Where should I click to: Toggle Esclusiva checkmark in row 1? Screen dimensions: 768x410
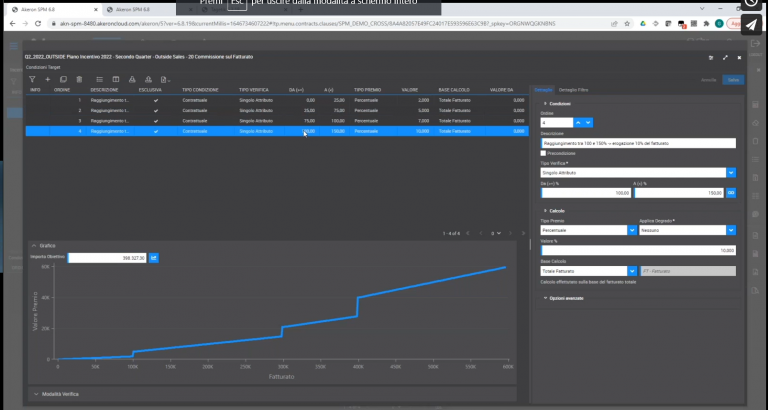click(x=155, y=100)
